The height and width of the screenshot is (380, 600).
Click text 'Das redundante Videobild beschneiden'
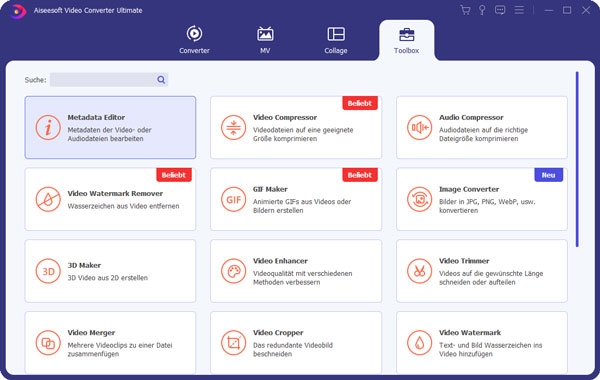pyautogui.click(x=293, y=349)
